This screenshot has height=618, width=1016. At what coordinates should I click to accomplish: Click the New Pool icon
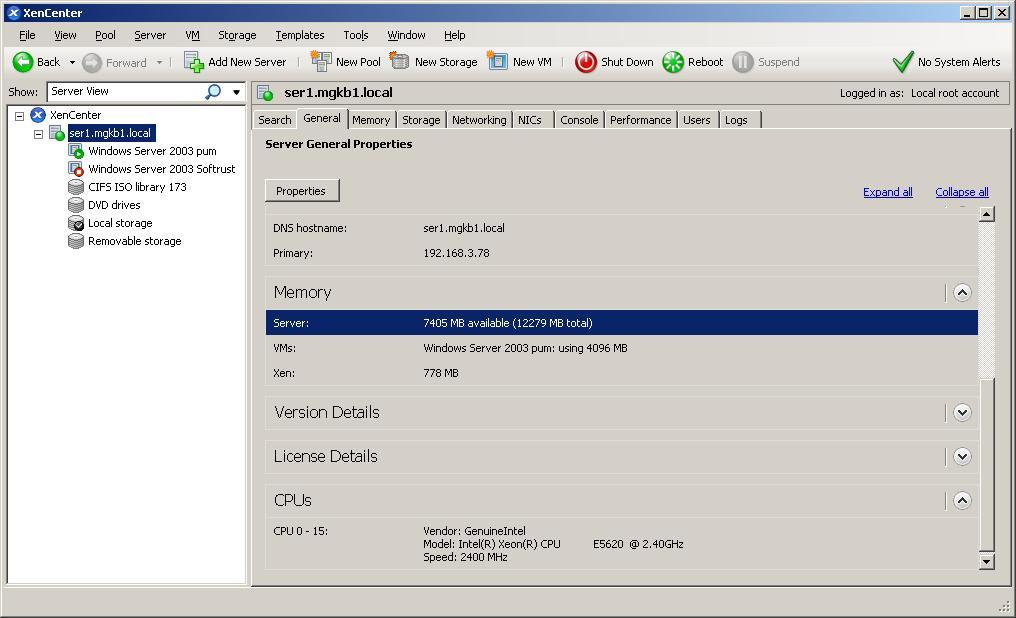pos(321,62)
